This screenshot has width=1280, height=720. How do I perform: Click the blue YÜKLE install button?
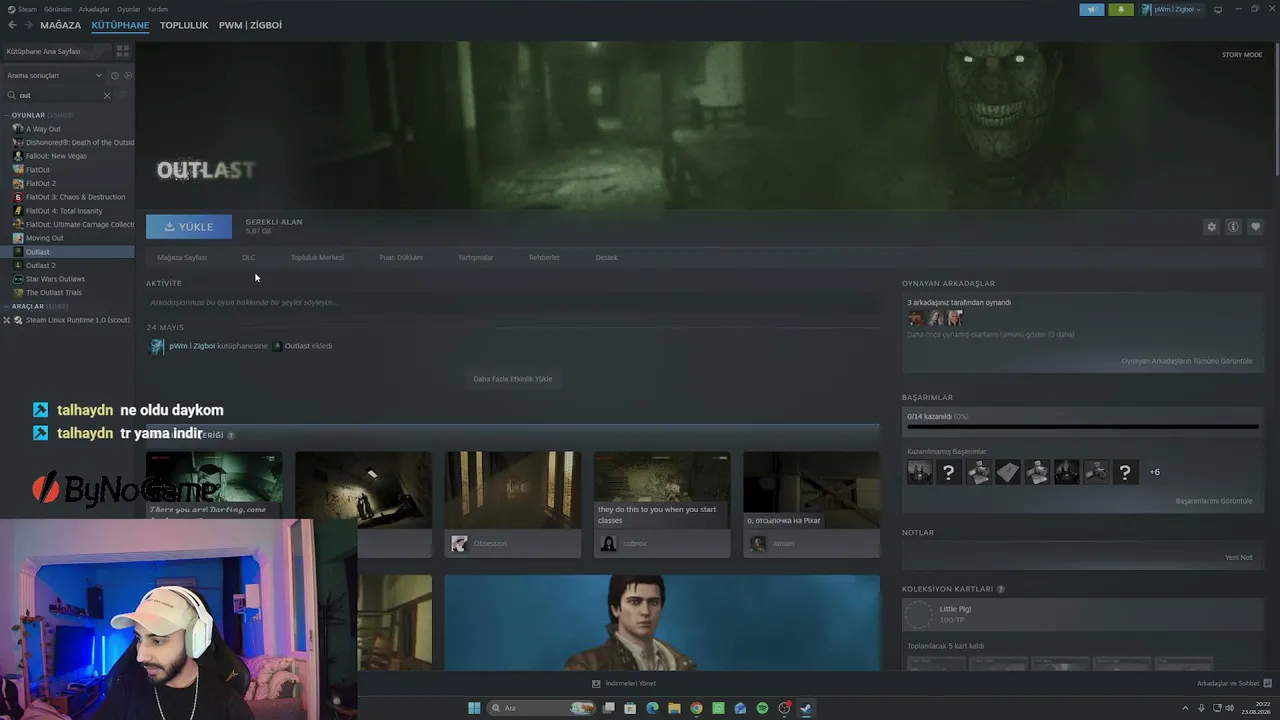[189, 227]
